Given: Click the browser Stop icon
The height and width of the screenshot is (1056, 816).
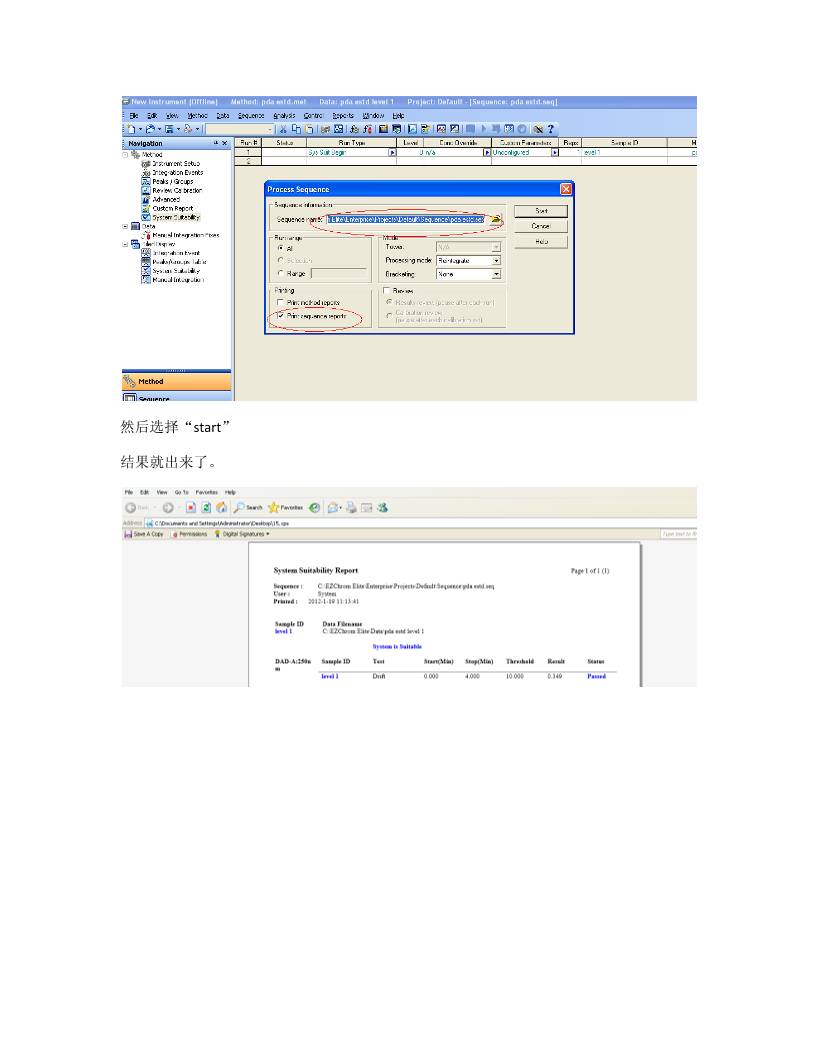Looking at the screenshot, I should coord(190,507).
